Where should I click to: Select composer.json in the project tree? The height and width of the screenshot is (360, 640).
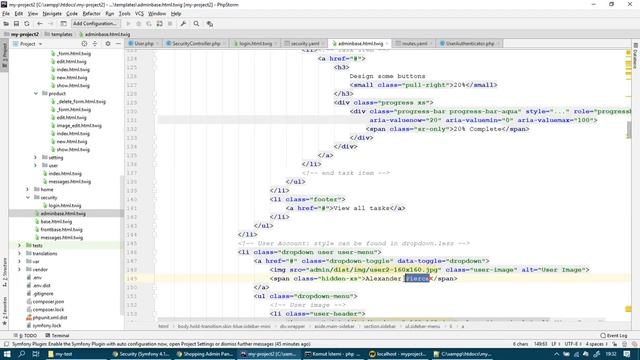(x=48, y=302)
